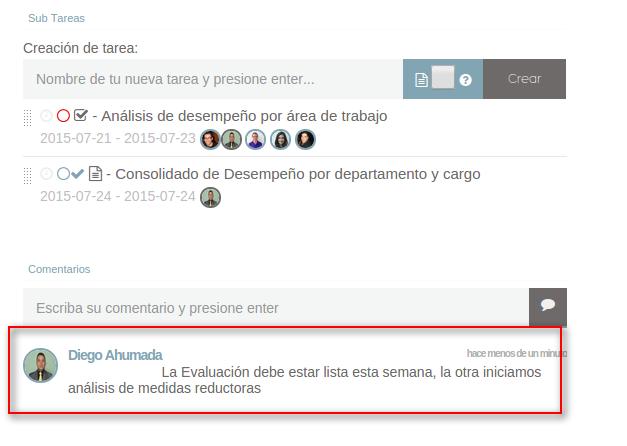Image resolution: width=627 pixels, height=446 pixels.
Task: Toggle the red status circle of the Análisis de desempeño task
Action: (63, 116)
